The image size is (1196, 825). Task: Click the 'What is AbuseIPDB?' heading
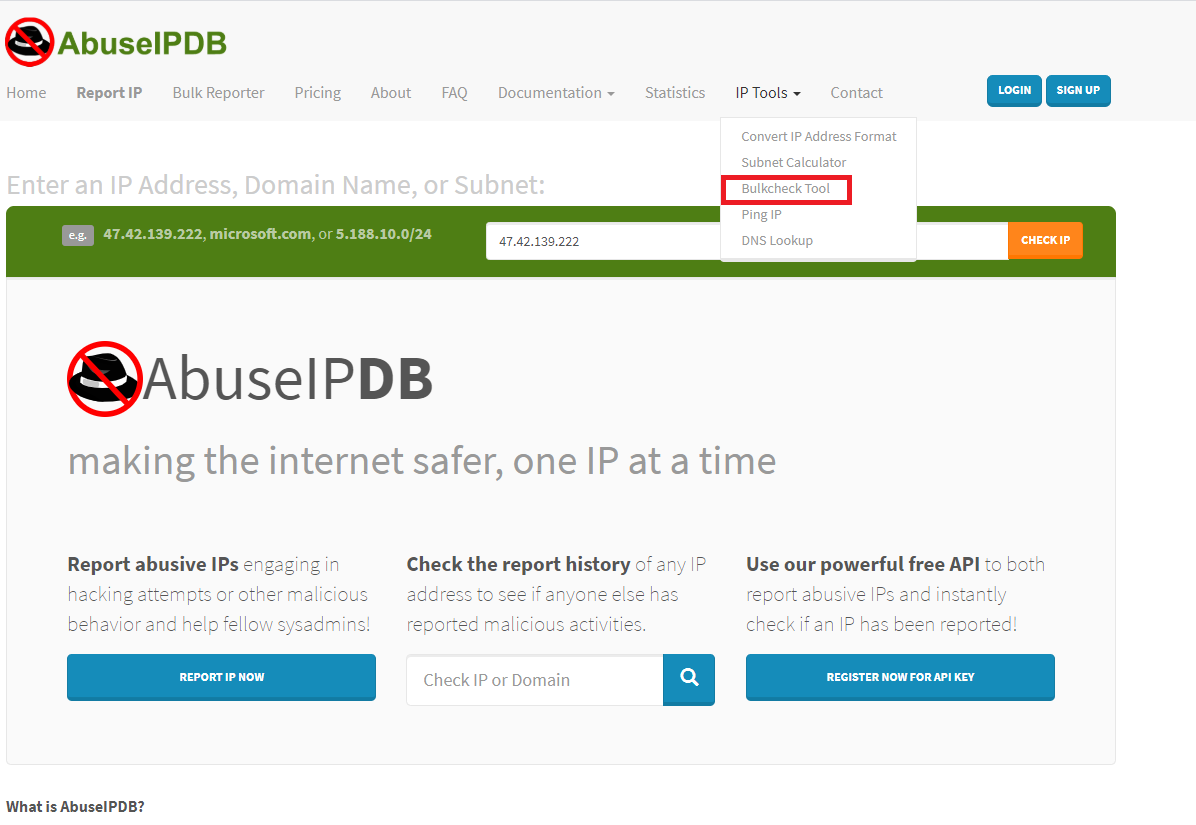(x=76, y=807)
